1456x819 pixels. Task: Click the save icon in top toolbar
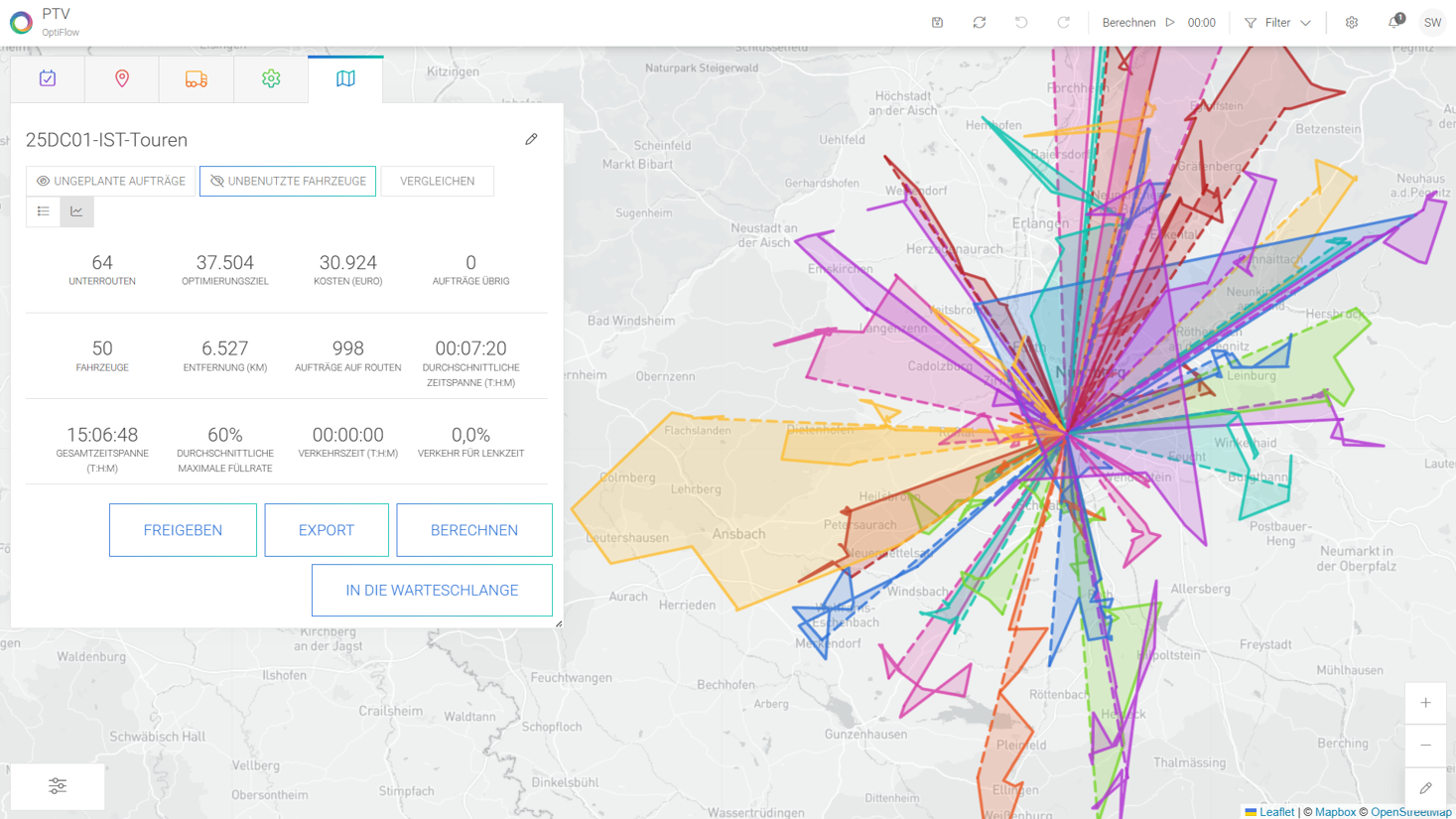937,23
